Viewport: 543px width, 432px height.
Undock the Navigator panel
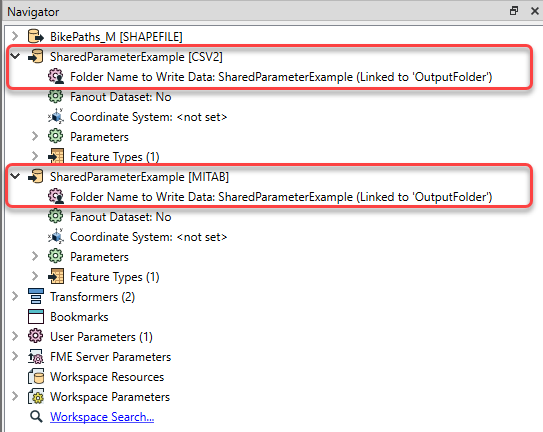coord(514,11)
